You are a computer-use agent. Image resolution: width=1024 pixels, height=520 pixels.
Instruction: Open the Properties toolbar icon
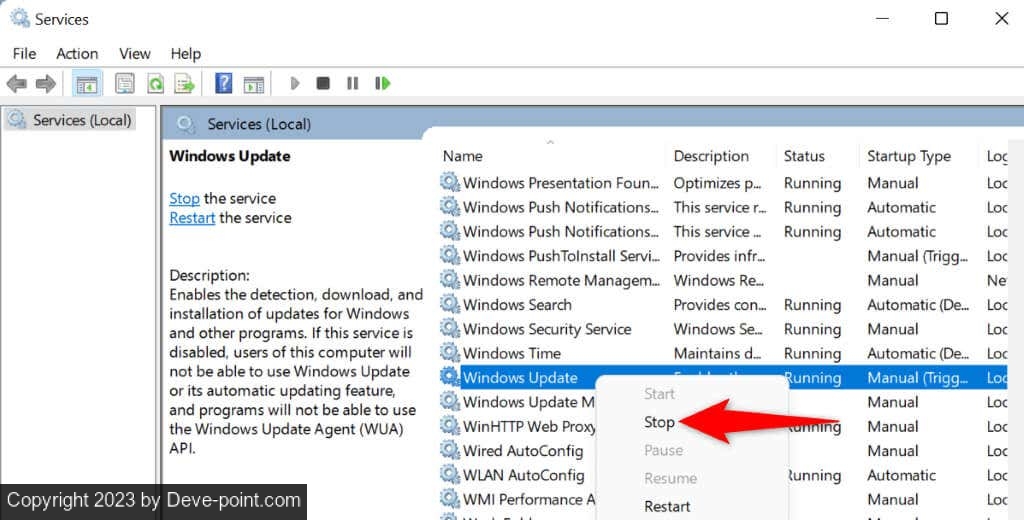coord(125,83)
